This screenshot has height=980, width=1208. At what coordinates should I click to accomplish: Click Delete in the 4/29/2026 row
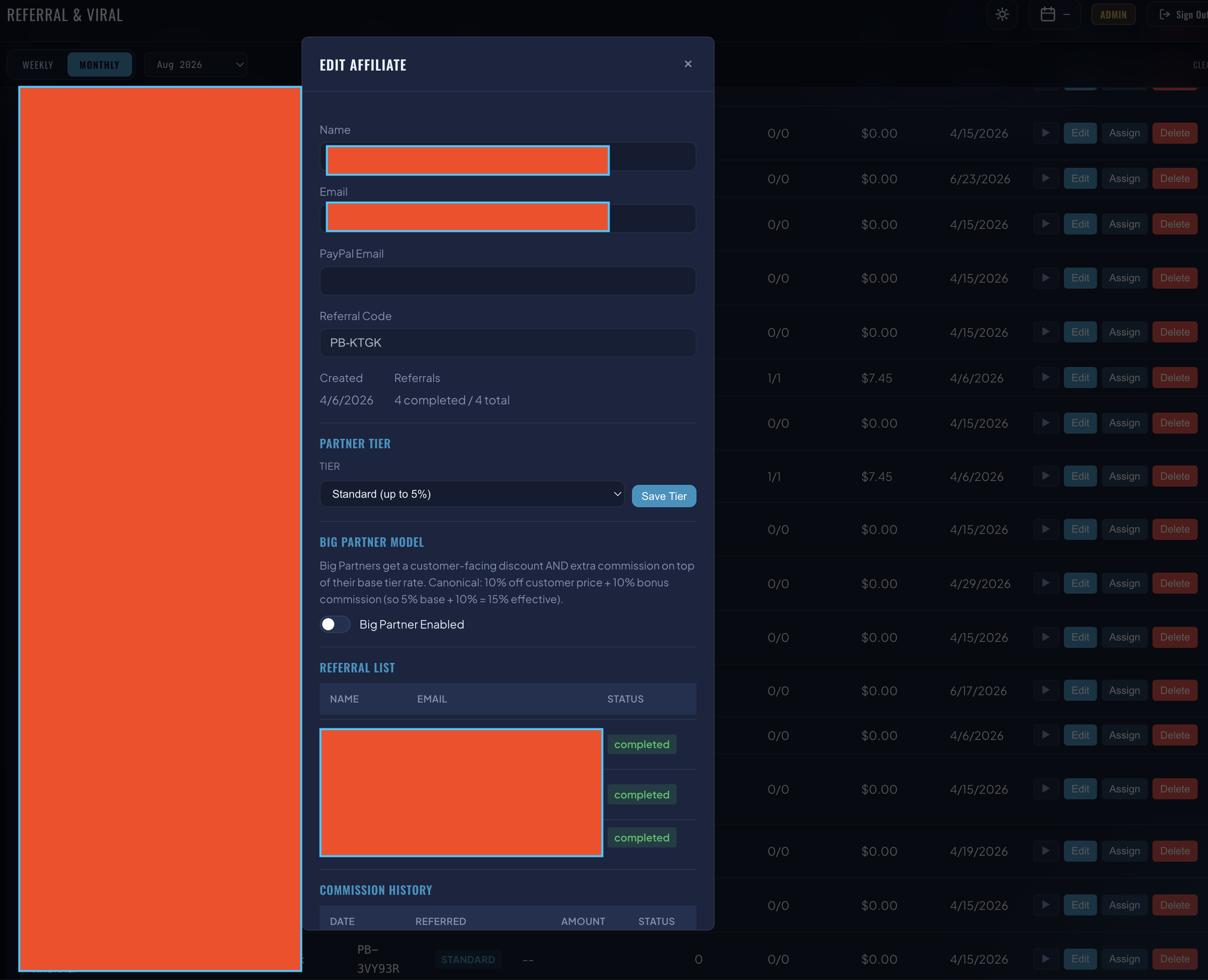coord(1175,583)
